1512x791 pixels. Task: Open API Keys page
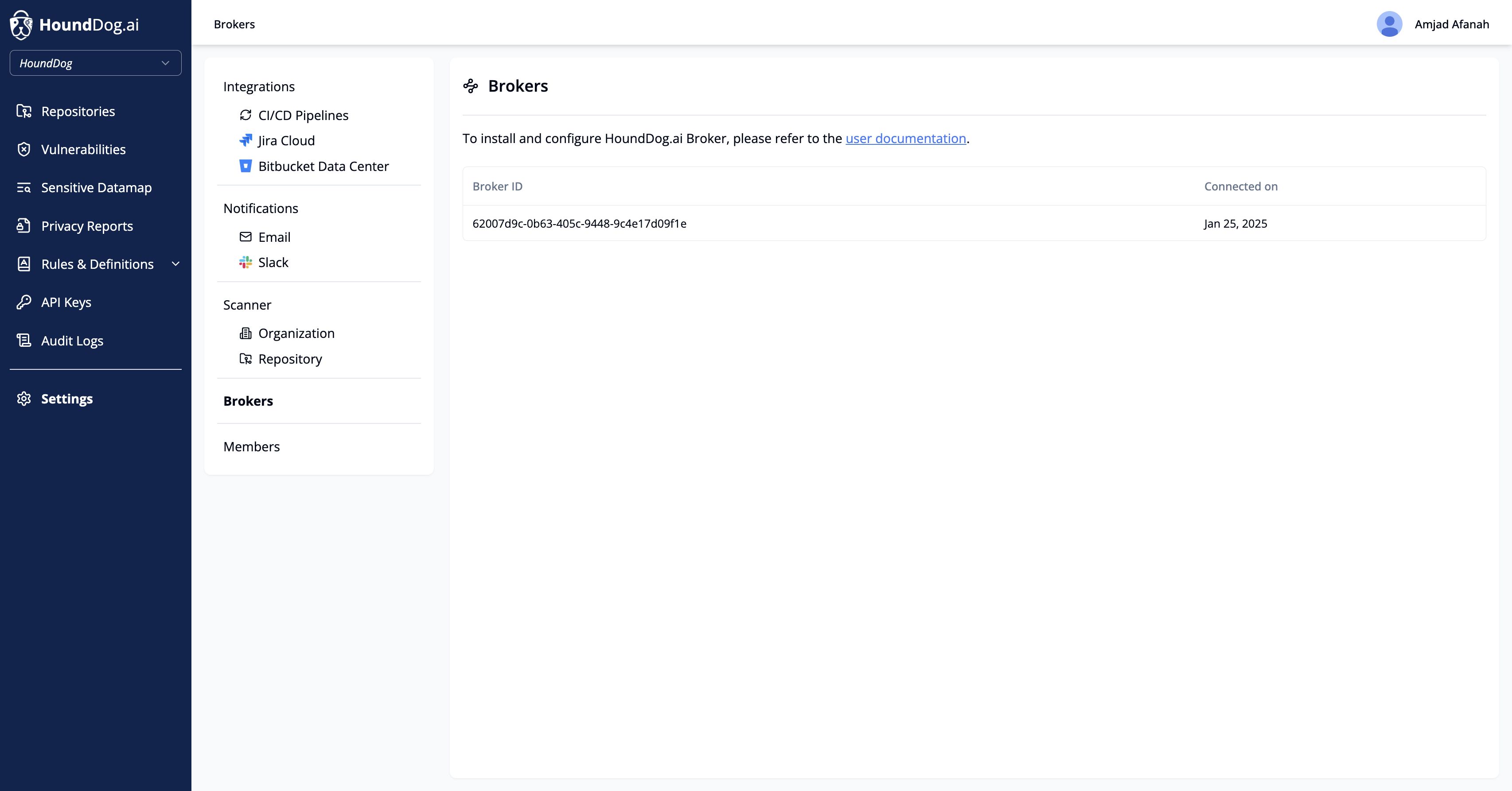point(66,302)
